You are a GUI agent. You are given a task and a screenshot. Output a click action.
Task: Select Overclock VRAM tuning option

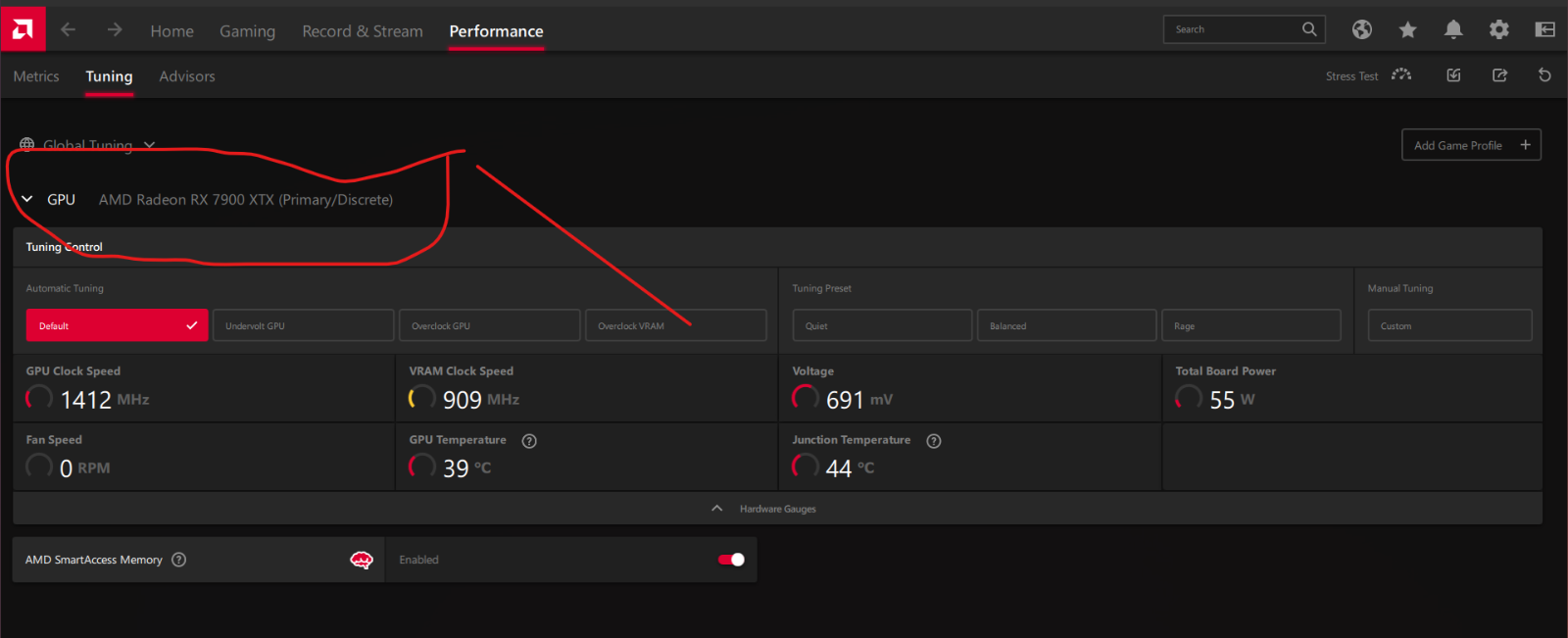pos(675,325)
